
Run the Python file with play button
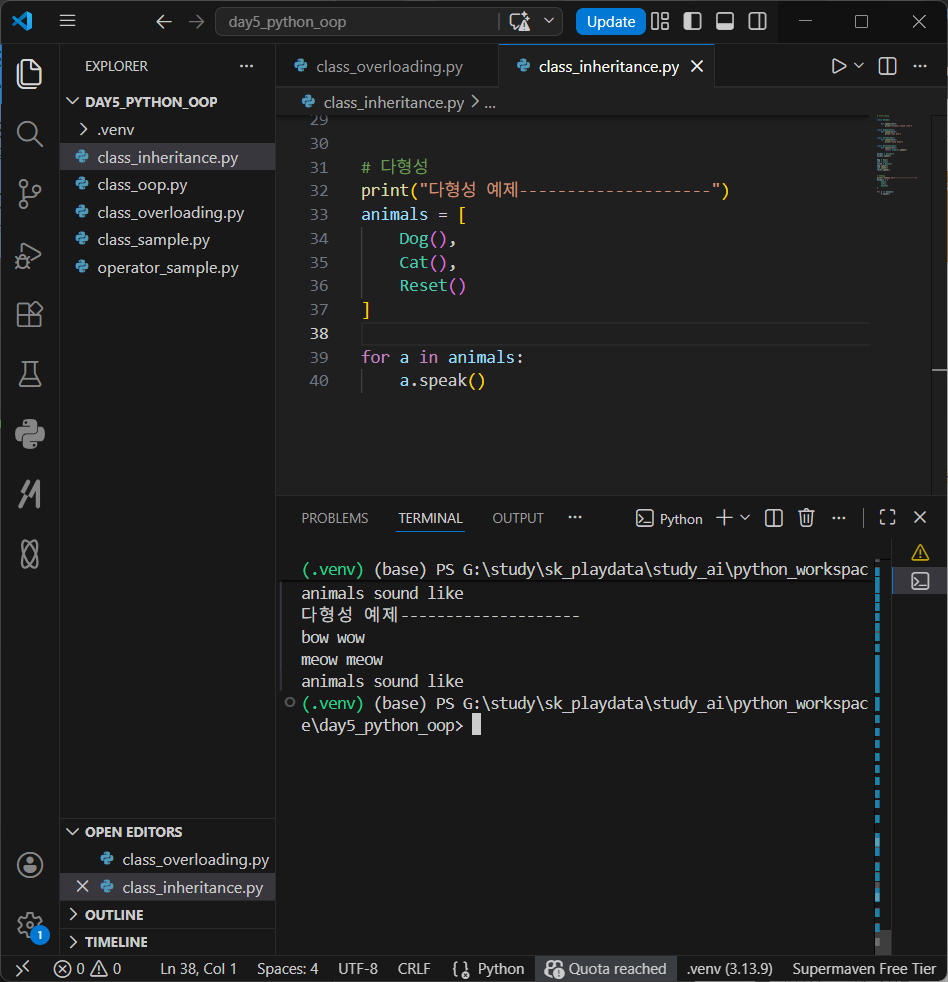coord(838,66)
